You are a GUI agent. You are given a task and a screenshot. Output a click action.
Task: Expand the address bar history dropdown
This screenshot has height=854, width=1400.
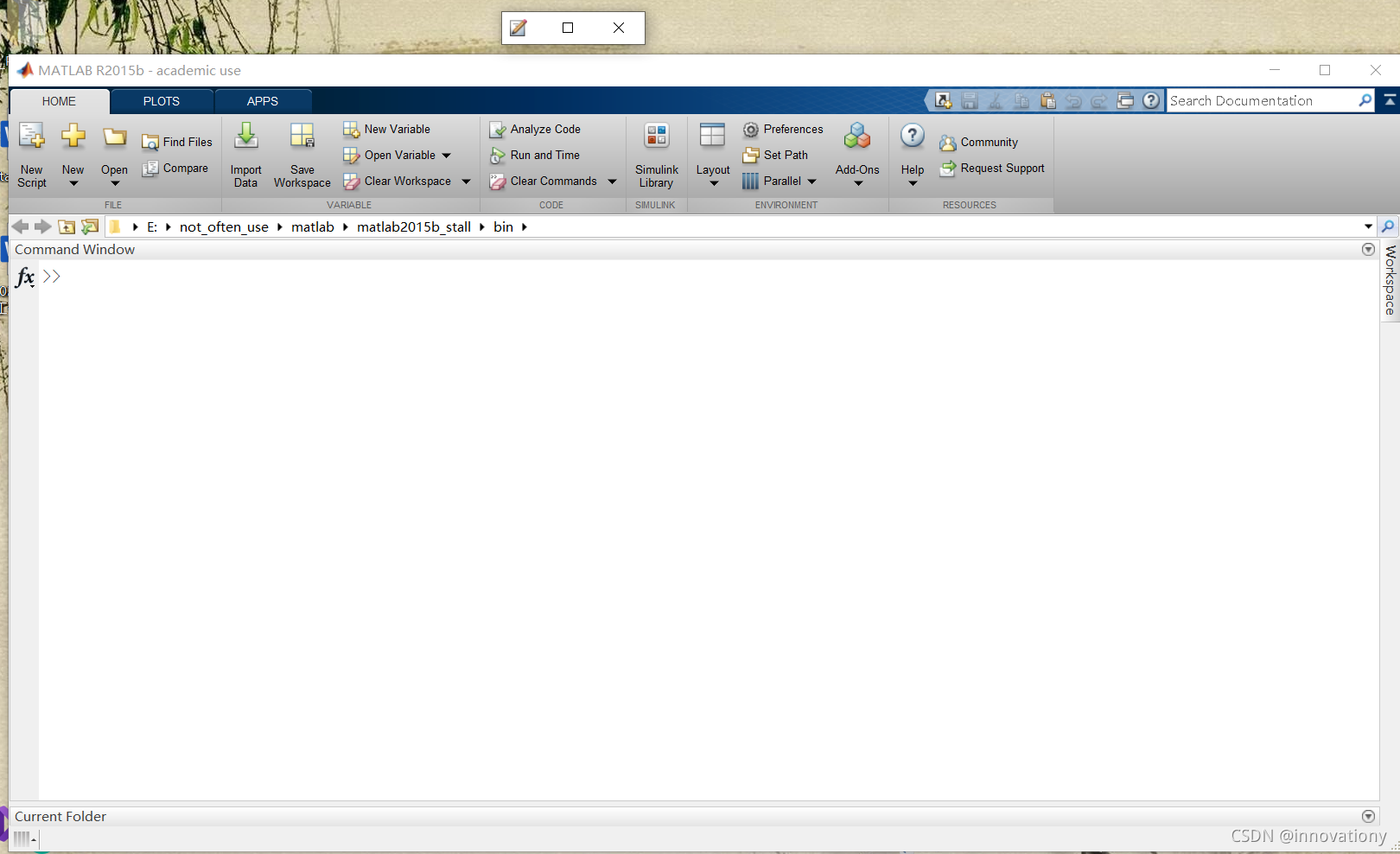(x=1368, y=226)
